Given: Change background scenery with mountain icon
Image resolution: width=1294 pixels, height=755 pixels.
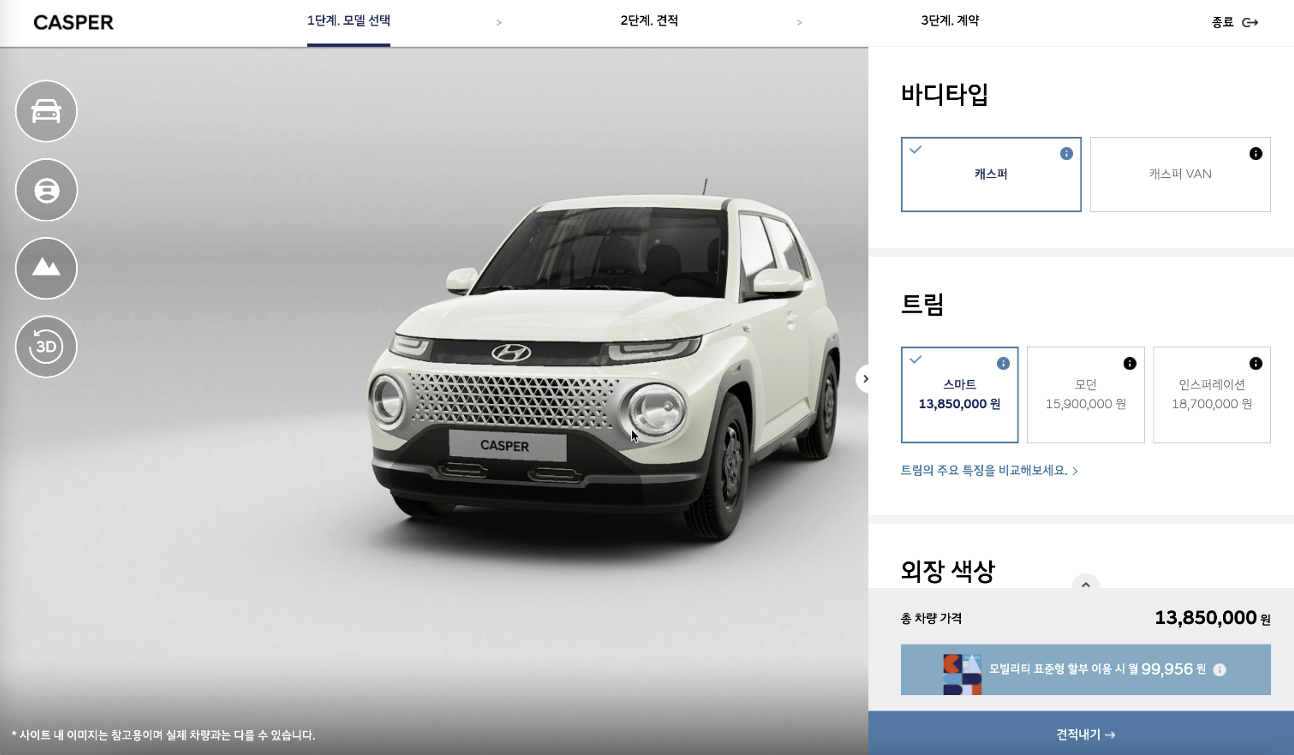Looking at the screenshot, I should (46, 268).
